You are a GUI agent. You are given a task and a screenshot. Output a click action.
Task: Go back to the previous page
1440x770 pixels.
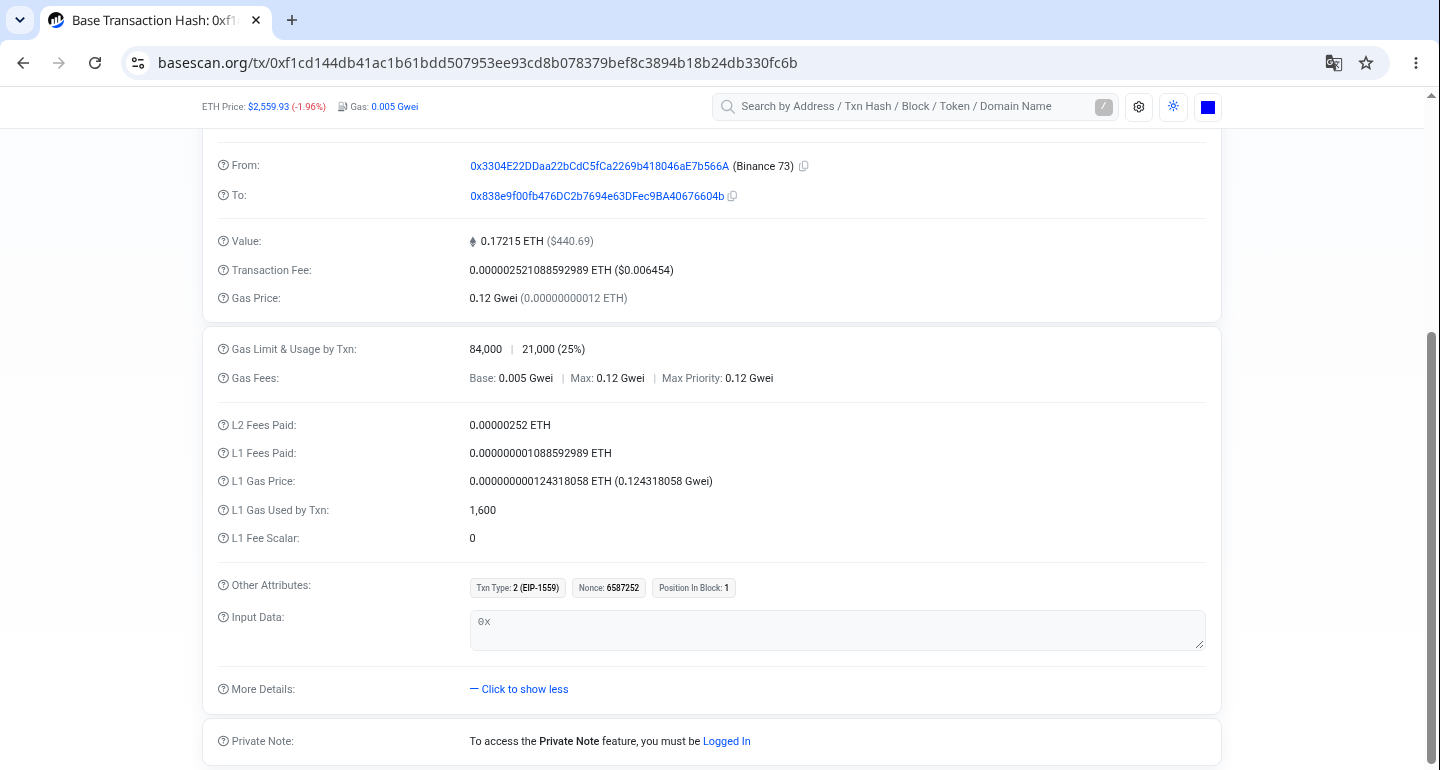(23, 63)
